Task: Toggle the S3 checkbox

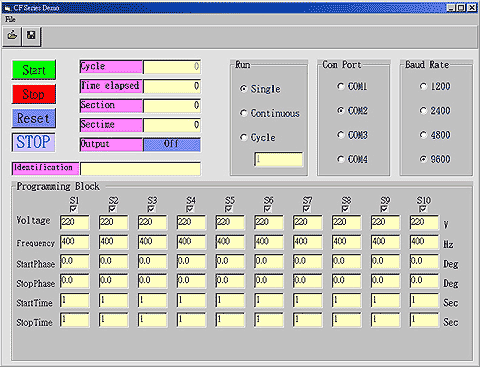Action: tap(151, 209)
